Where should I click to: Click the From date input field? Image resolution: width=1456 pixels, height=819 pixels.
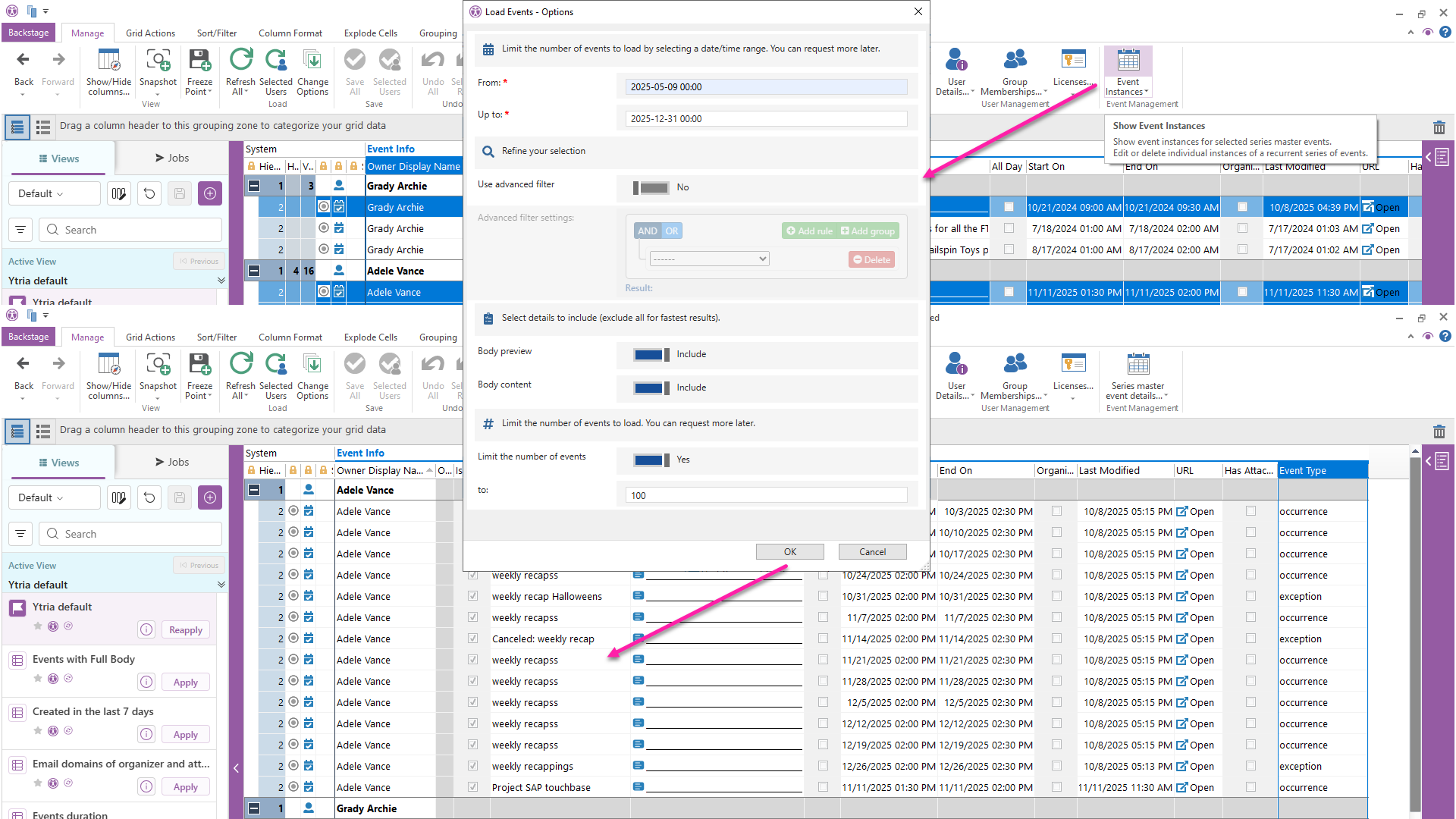(766, 87)
